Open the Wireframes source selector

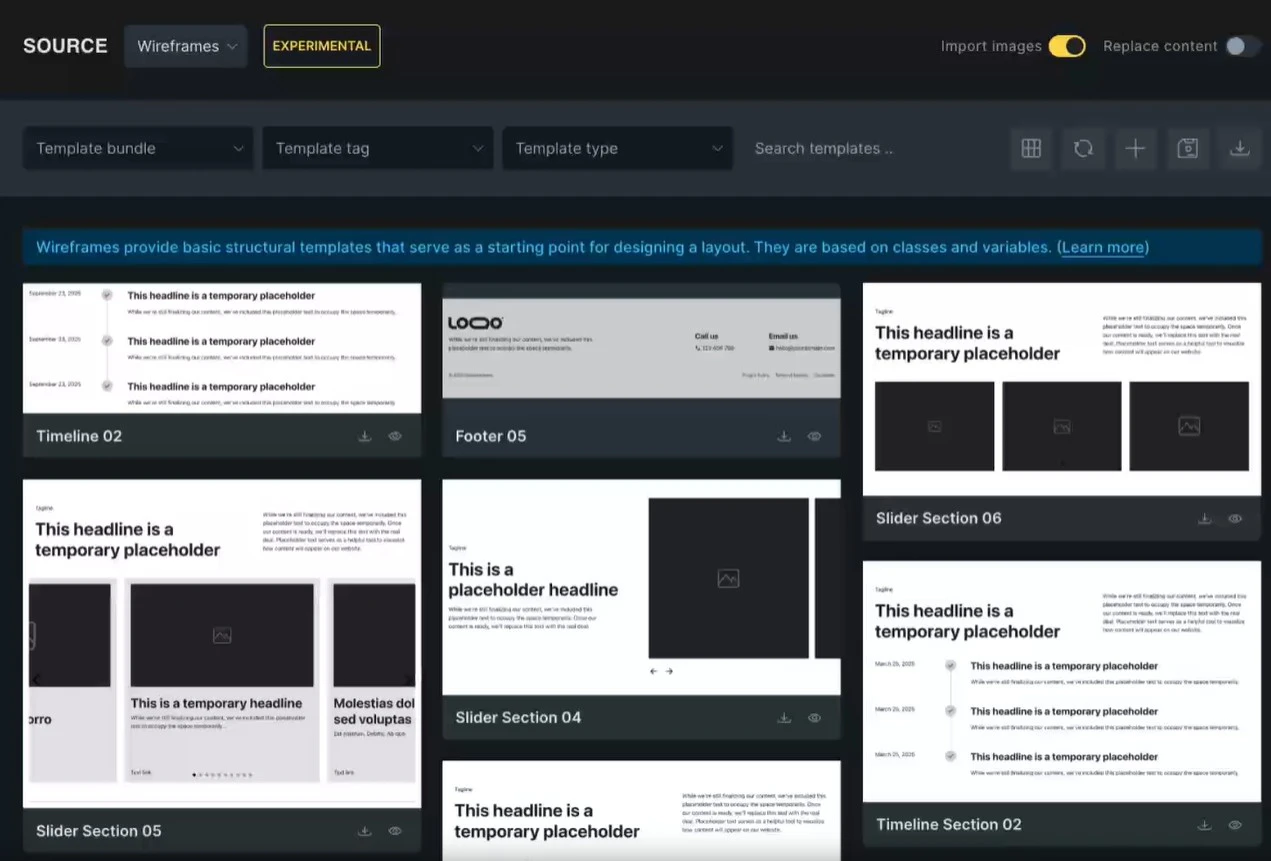click(185, 46)
